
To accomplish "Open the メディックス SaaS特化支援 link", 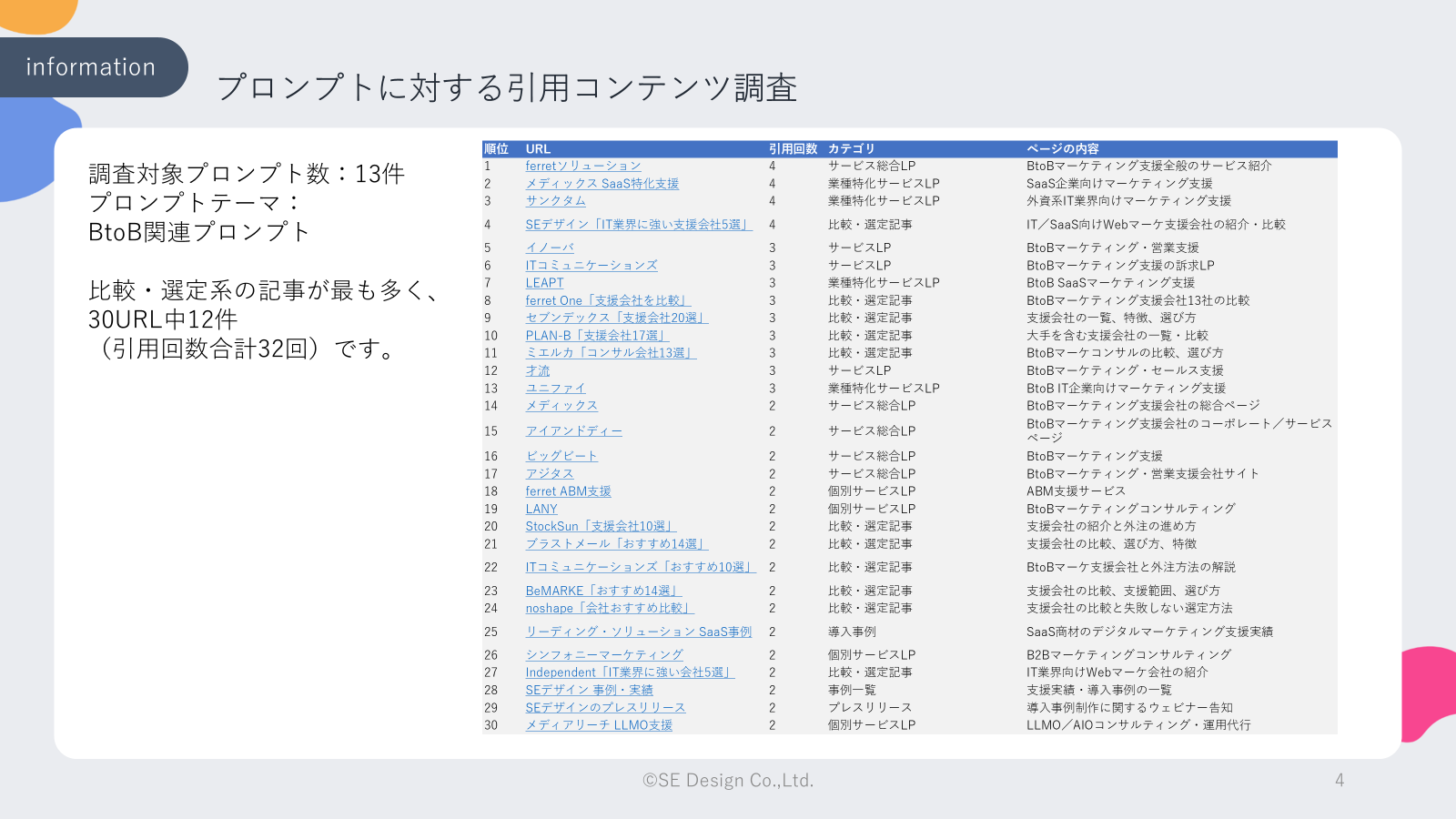I will [602, 183].
